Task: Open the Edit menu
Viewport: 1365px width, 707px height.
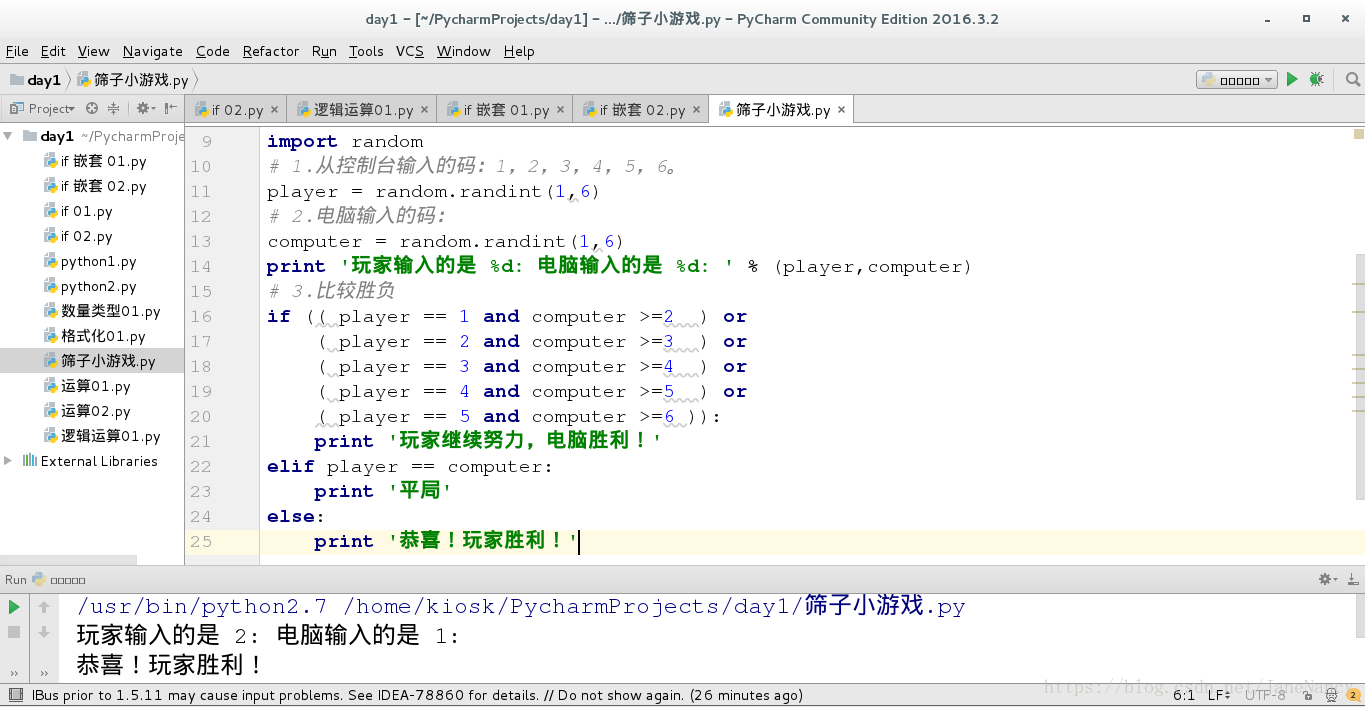Action: (53, 51)
